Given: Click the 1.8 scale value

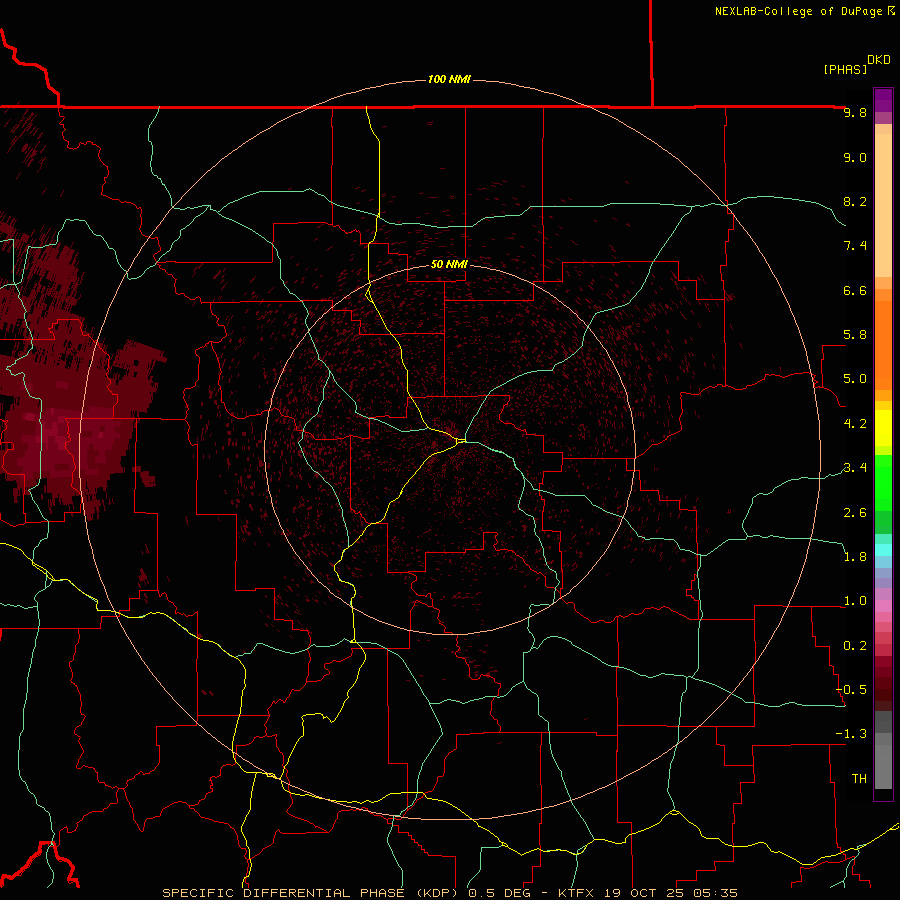Looking at the screenshot, I should (855, 557).
